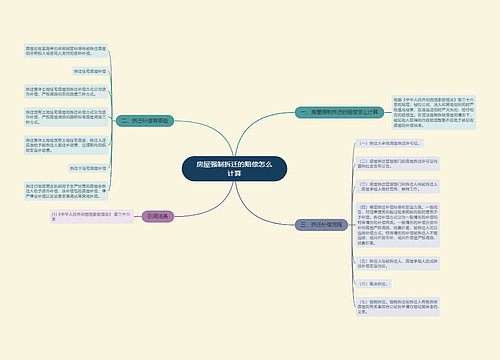This screenshot has height=360, width=500.
Task: Select the leaf node 拆迁住宅房屋补偿
Action: pyautogui.click(x=90, y=71)
